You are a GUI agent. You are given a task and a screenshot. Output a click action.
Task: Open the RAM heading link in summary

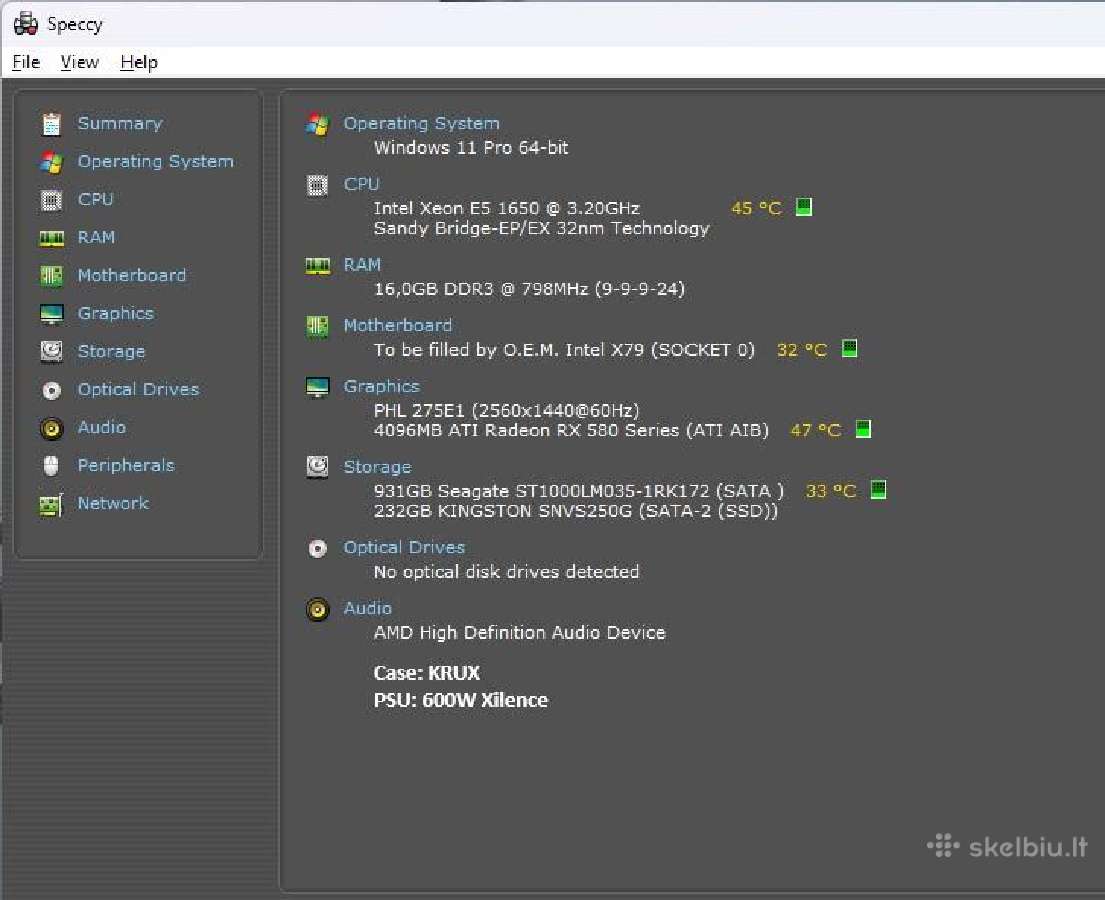point(362,265)
